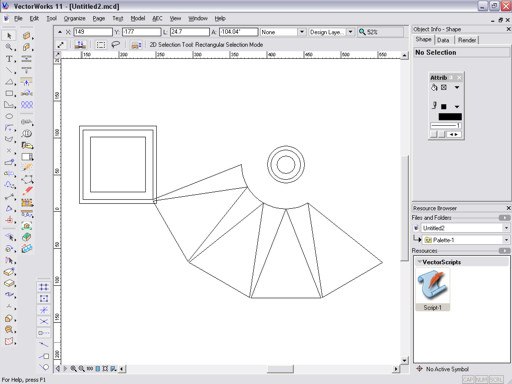Switch to the Render tab
This screenshot has height=384, width=512.
467,40
